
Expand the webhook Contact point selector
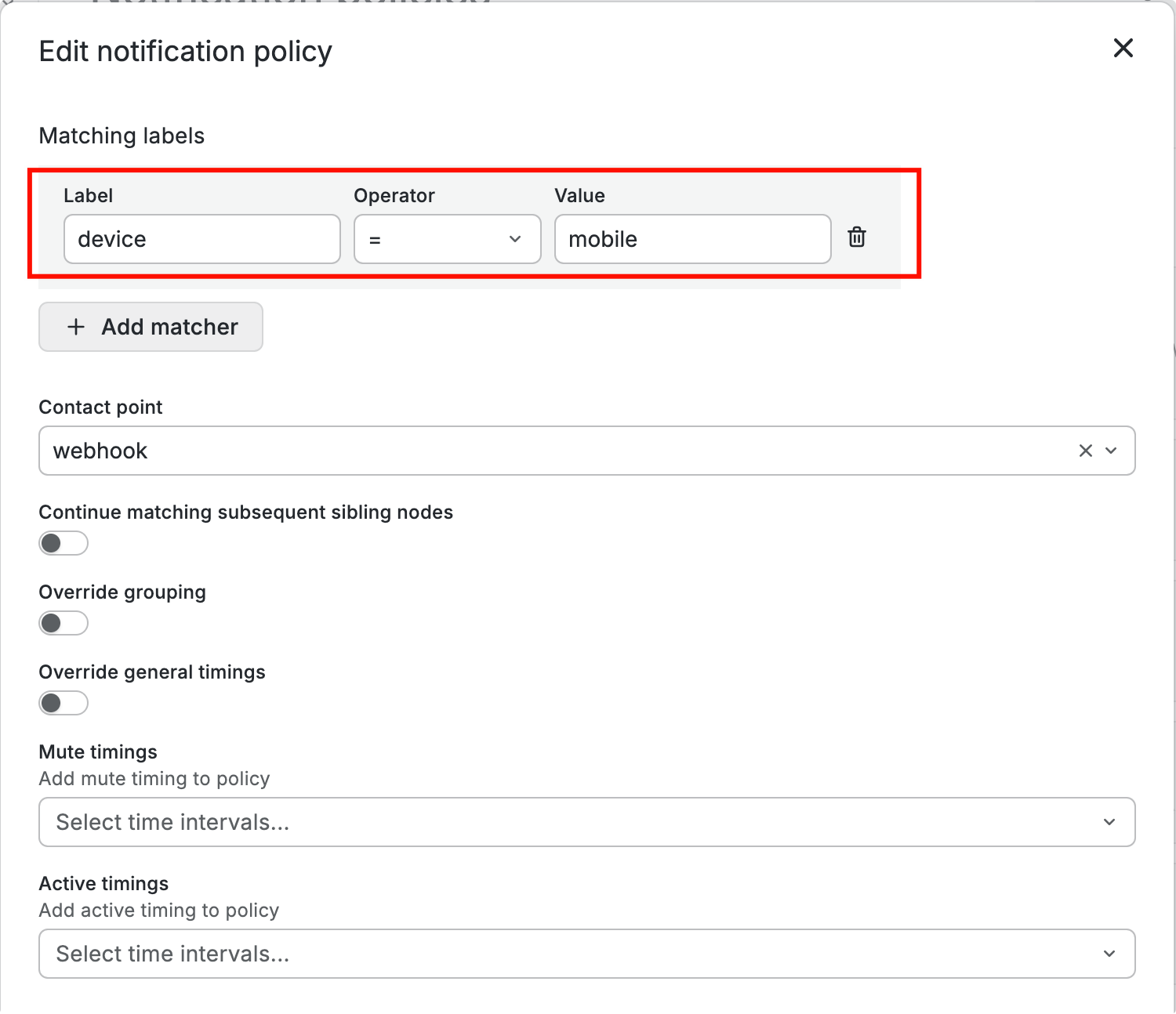549,451
